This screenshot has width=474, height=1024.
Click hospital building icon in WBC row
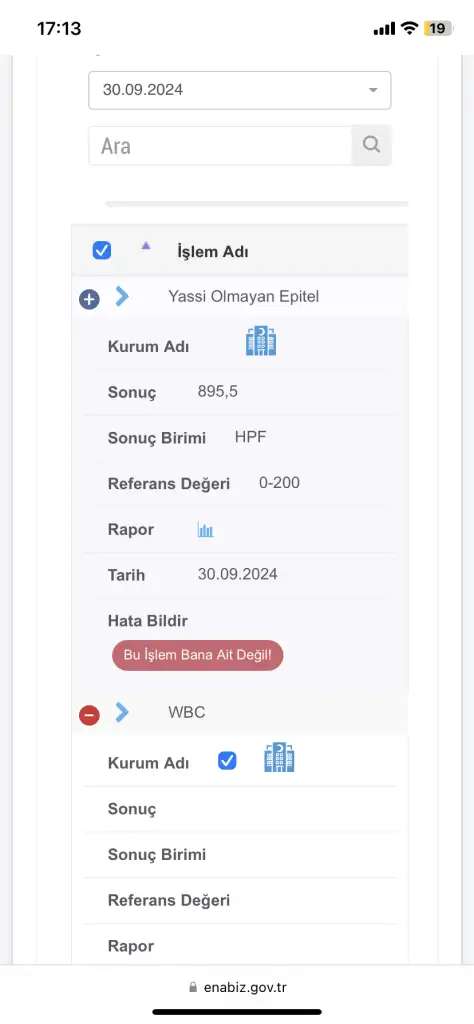[279, 757]
